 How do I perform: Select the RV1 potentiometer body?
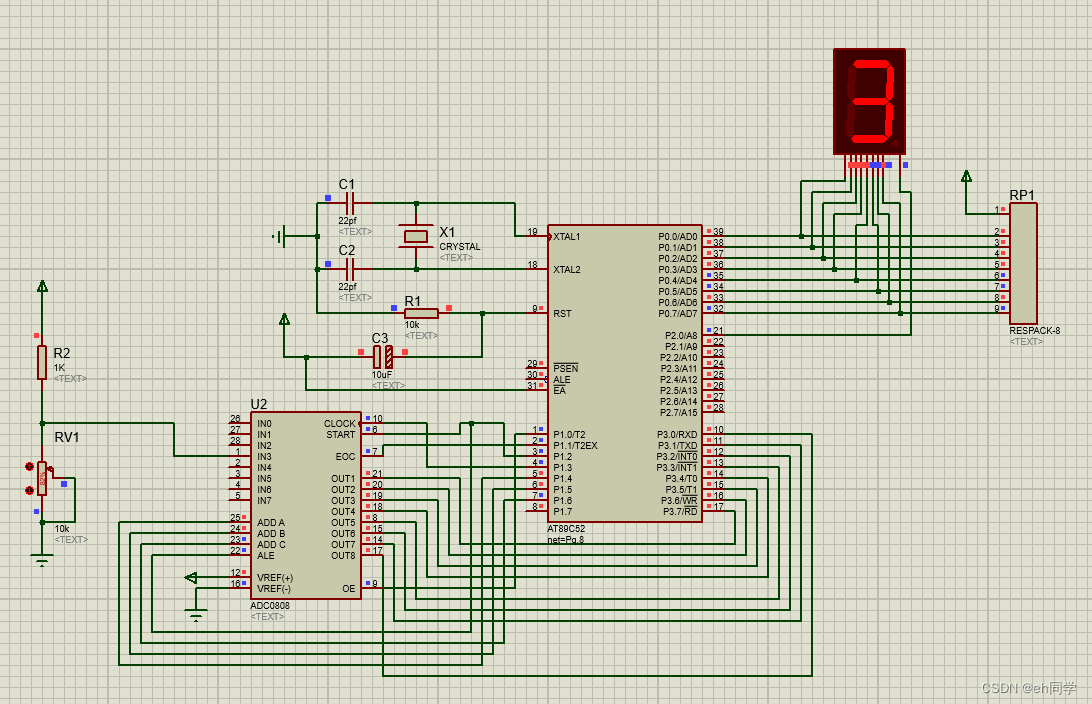coord(42,478)
